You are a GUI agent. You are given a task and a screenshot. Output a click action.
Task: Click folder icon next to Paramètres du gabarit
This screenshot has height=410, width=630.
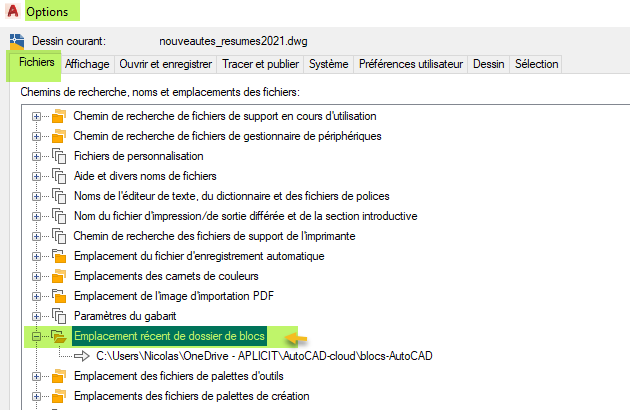58,316
